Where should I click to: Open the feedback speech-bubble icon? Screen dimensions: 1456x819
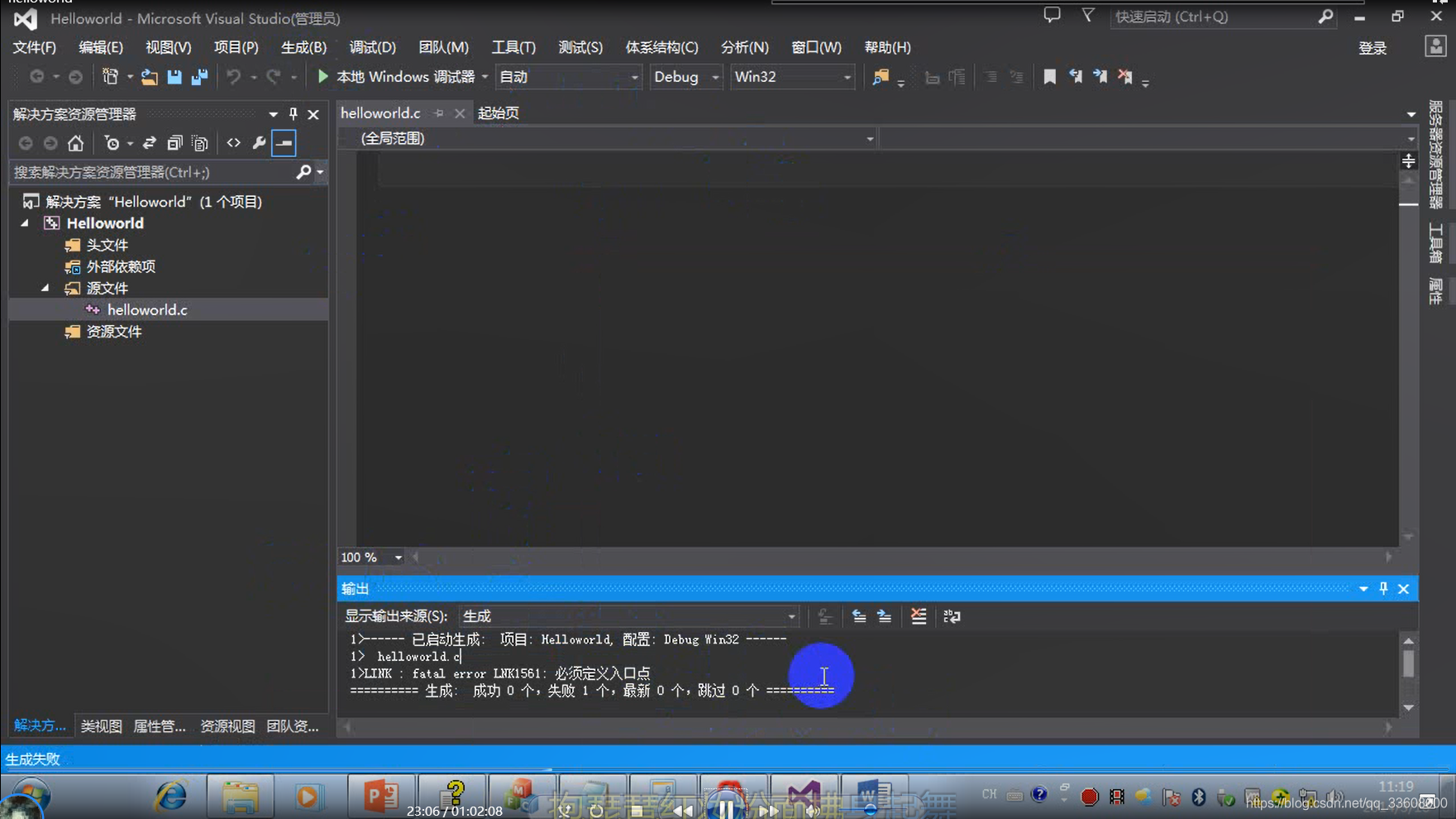1052,16
